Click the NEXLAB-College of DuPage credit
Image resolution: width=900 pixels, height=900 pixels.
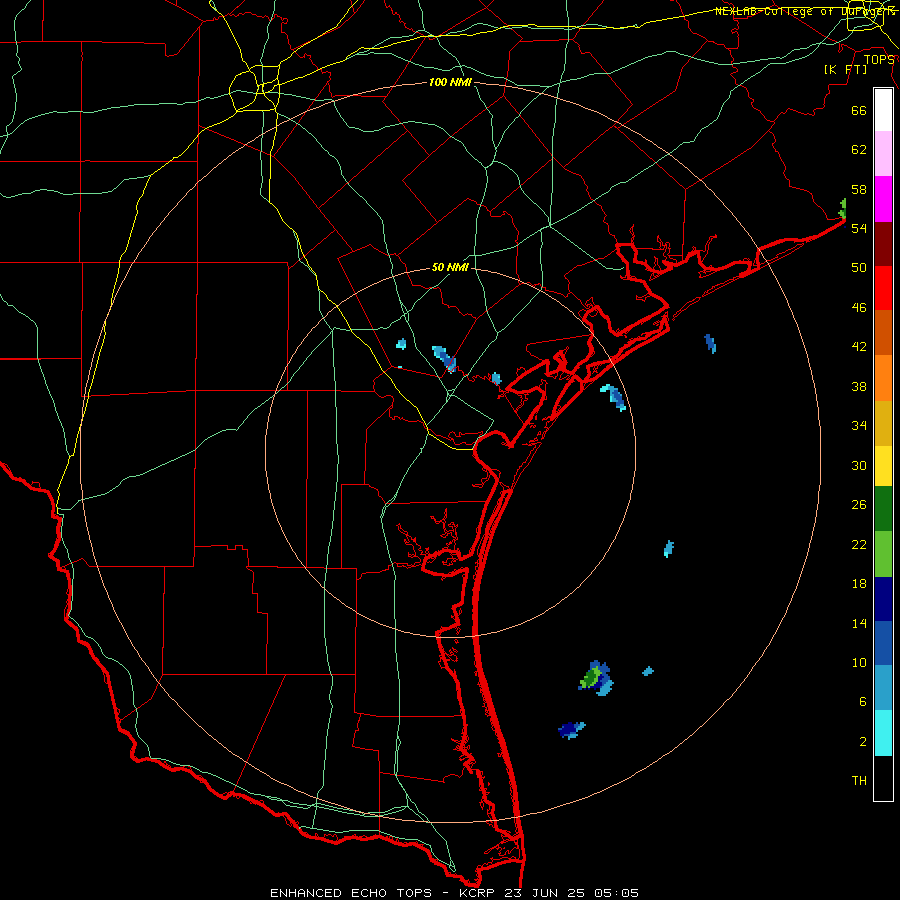pyautogui.click(x=805, y=11)
